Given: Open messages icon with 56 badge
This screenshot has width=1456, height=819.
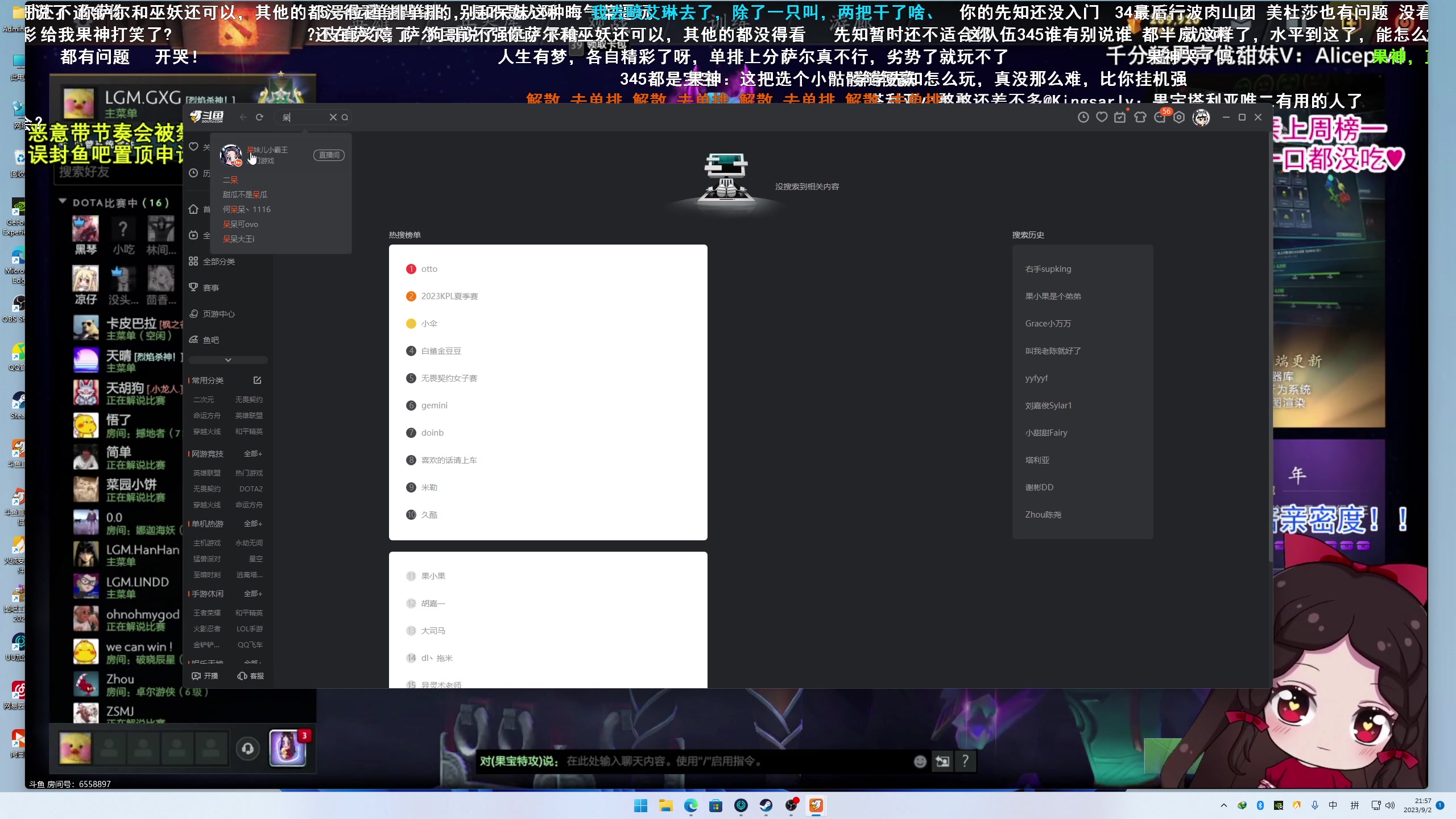Looking at the screenshot, I should pos(1160,117).
